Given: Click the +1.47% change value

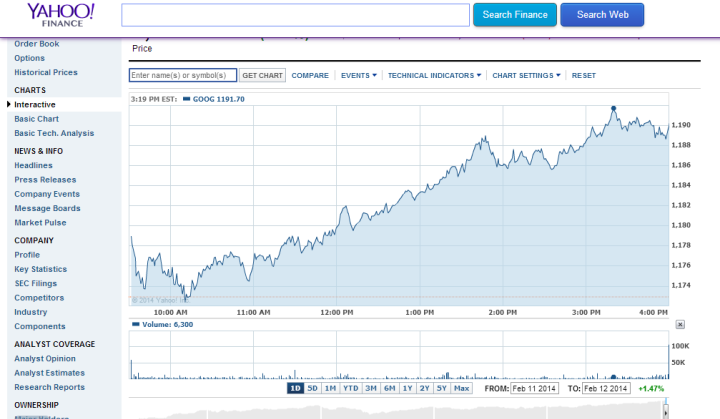Looking at the screenshot, I should click(x=651, y=389).
